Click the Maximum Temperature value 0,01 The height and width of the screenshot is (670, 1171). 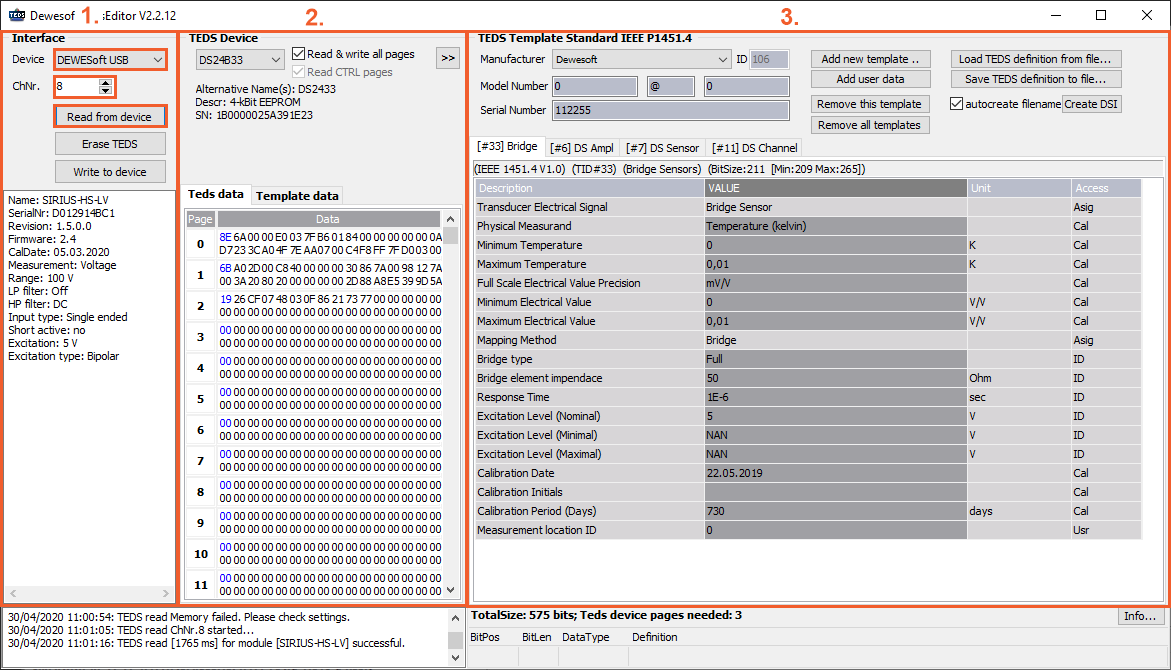click(835, 264)
